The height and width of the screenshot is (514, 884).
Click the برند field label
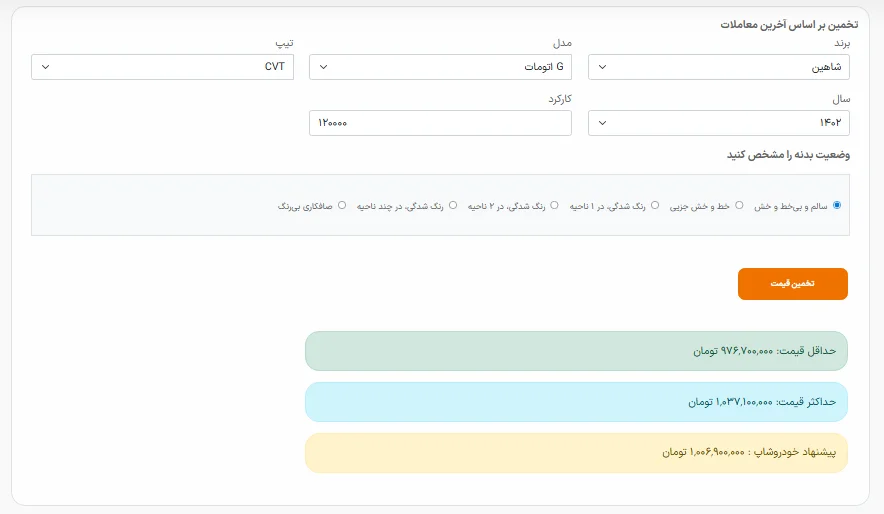pyautogui.click(x=840, y=44)
